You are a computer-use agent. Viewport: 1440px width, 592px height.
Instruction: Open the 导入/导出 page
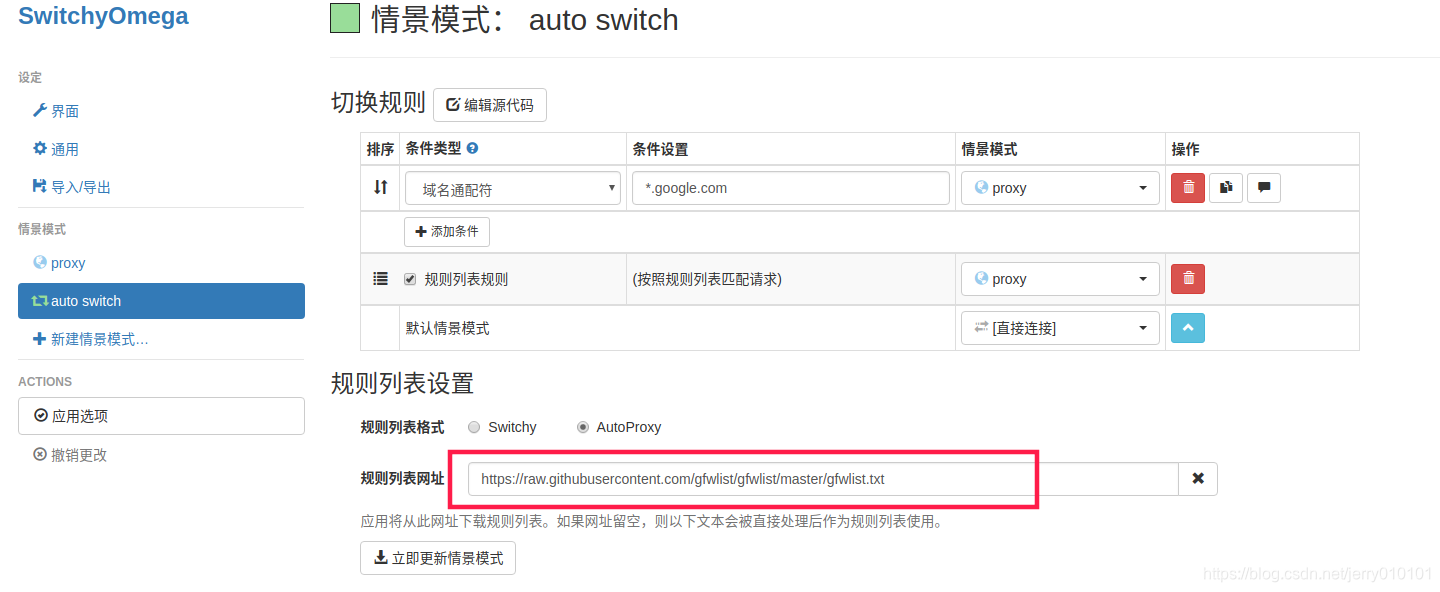click(72, 187)
